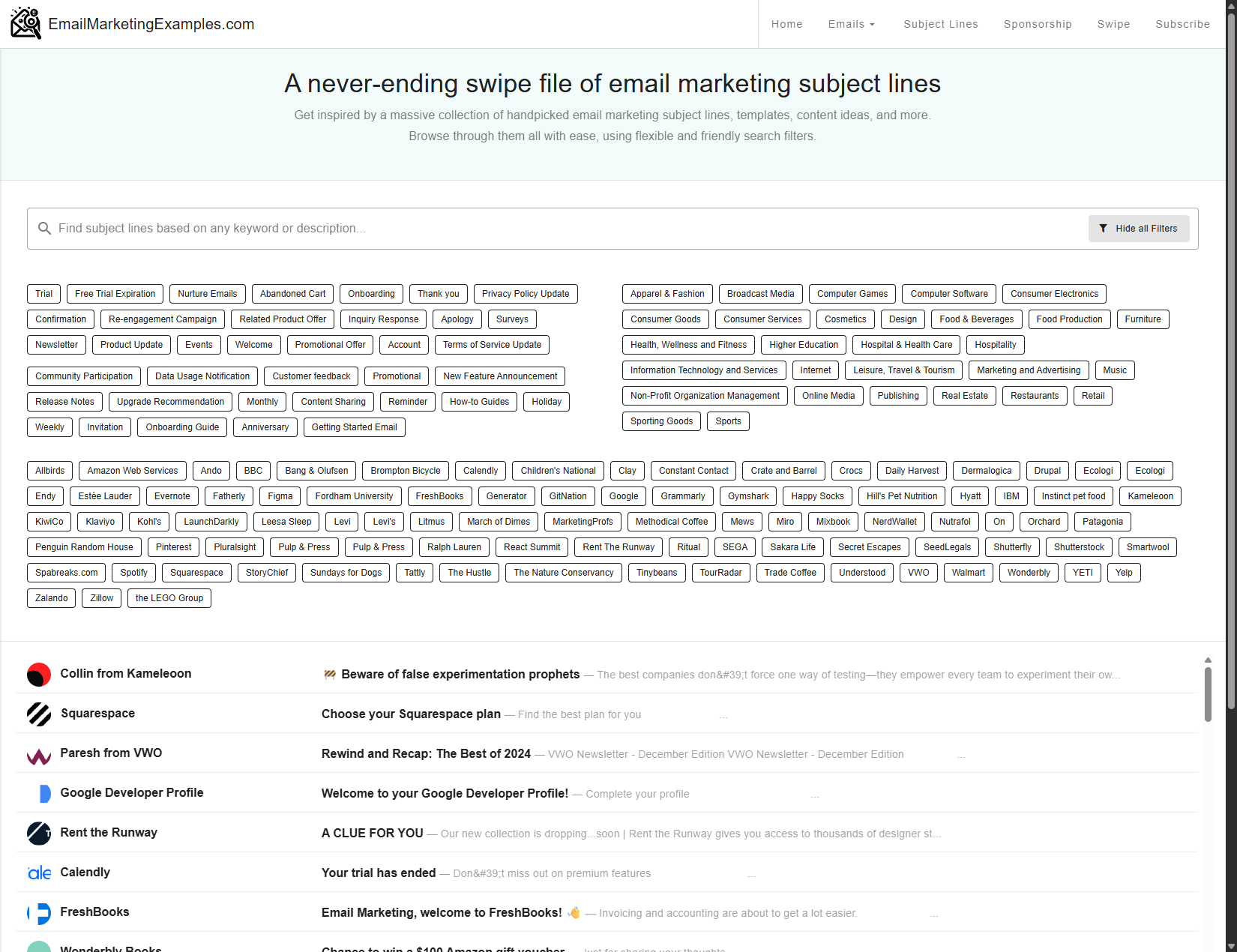Screen dimensions: 1237x952
Task: Click the Calendly logo icon
Action: click(39, 873)
